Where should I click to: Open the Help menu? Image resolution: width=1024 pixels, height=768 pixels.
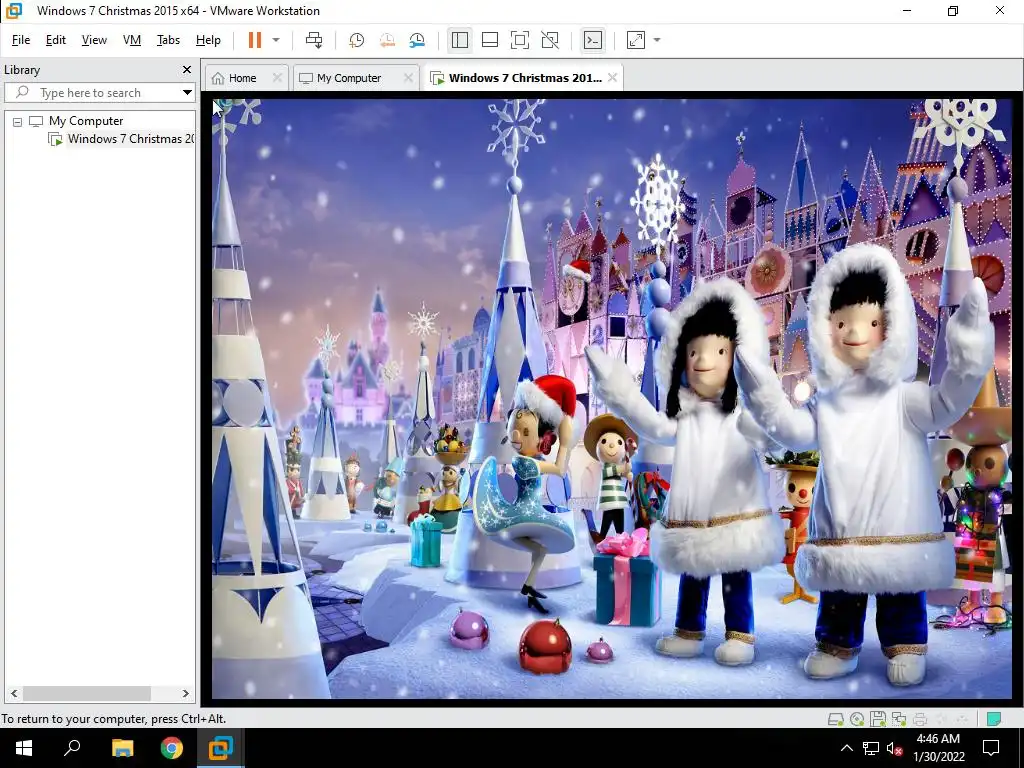click(x=208, y=40)
